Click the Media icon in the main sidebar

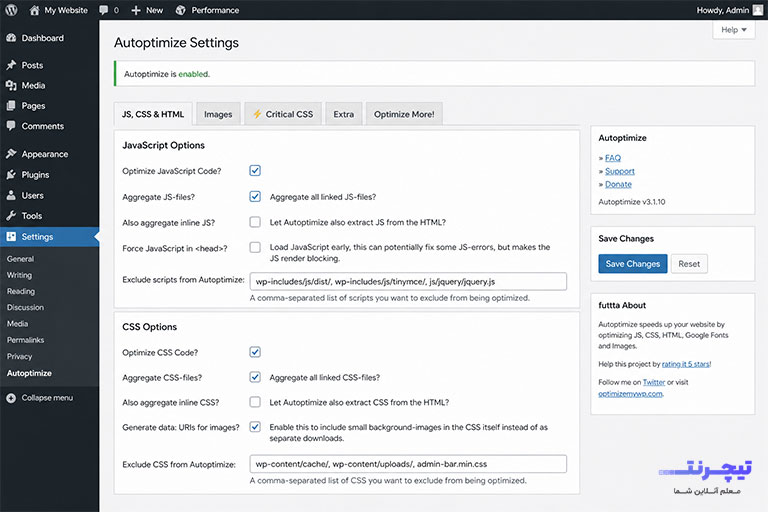(11, 85)
